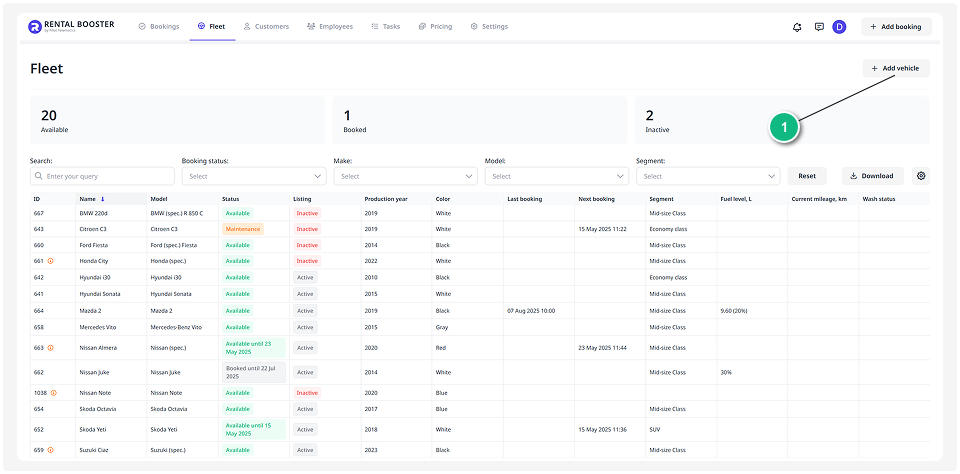
Task: Click the search query input field
Action: tap(102, 176)
